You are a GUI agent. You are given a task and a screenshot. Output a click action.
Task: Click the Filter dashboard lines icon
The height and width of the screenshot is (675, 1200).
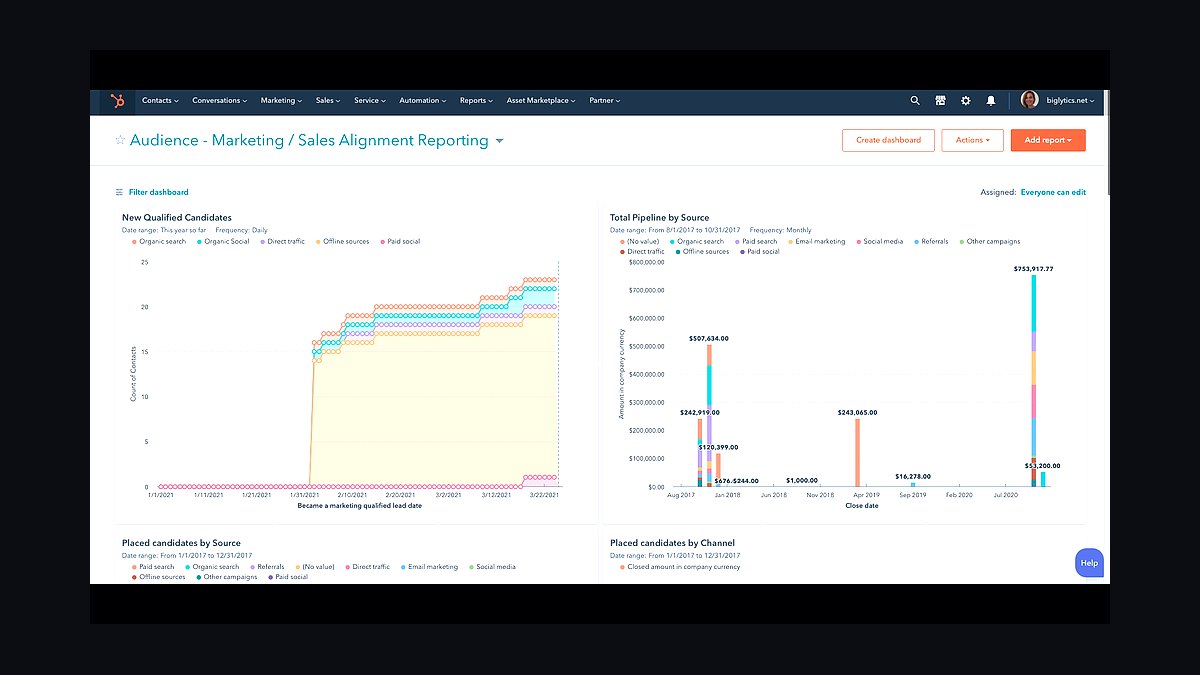coord(120,192)
